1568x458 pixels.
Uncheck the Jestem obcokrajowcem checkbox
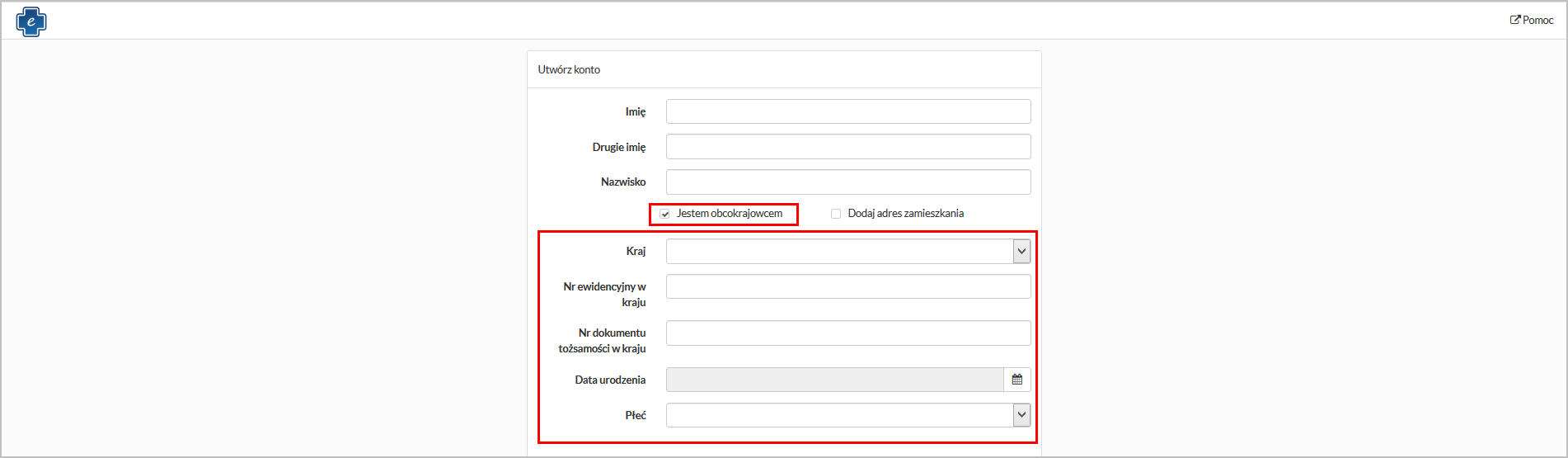[664, 214]
